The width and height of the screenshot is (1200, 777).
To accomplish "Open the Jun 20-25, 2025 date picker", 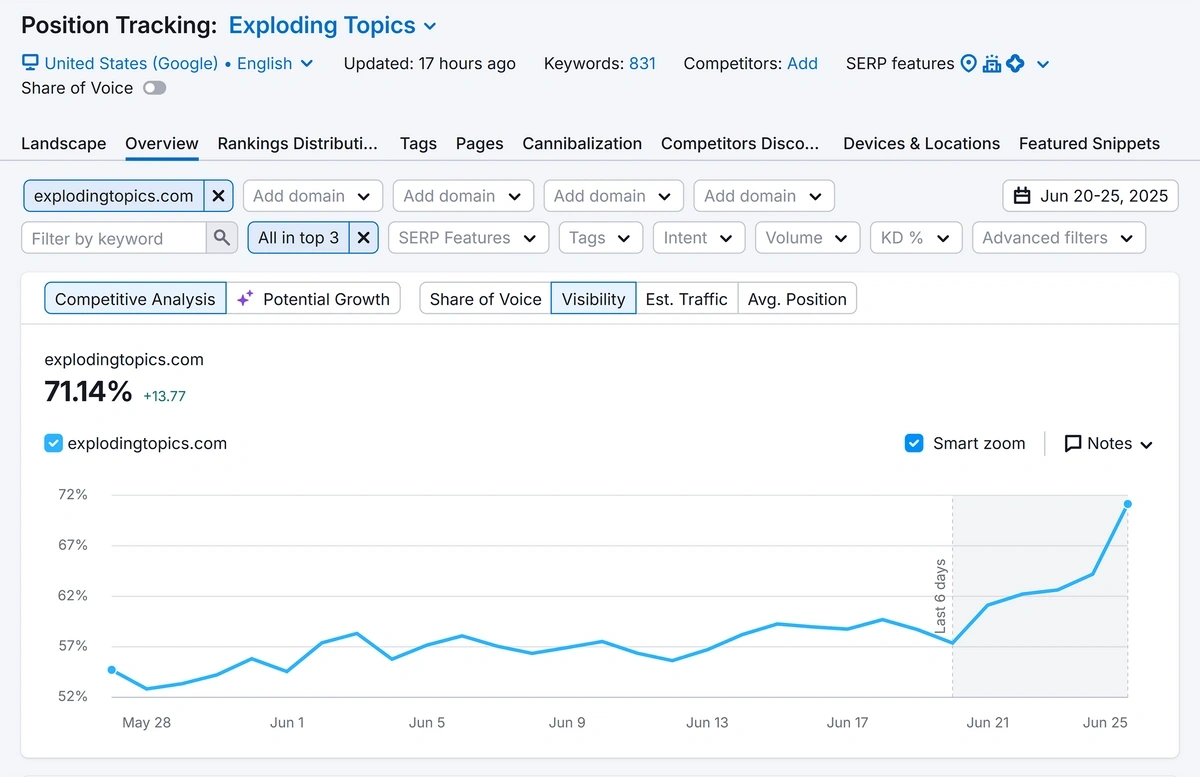I will pyautogui.click(x=1091, y=196).
